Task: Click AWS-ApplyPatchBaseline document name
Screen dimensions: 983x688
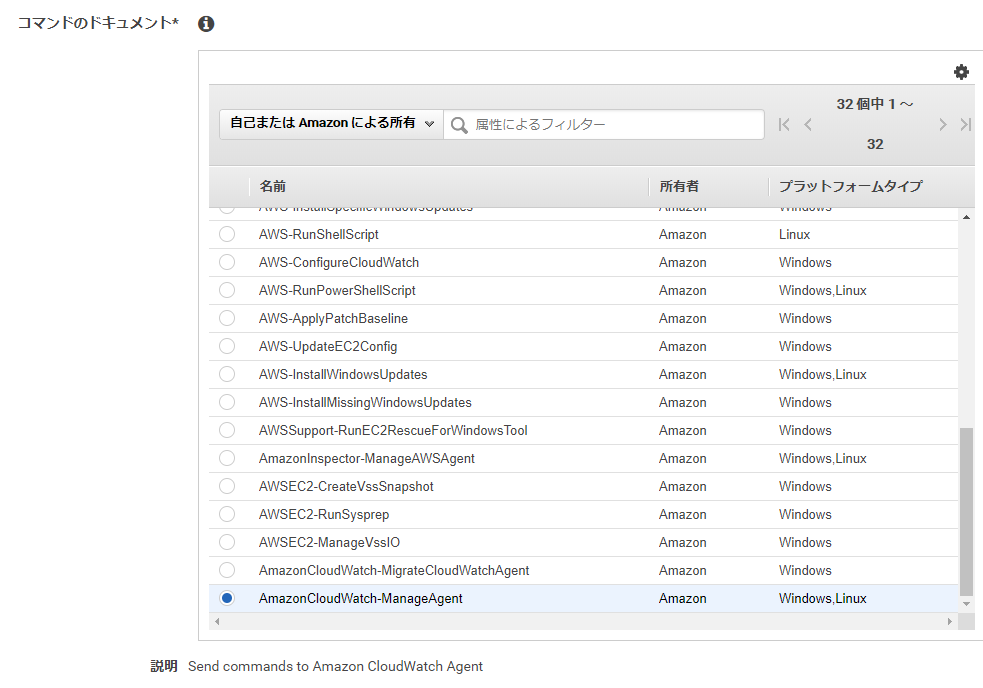Action: (x=333, y=319)
